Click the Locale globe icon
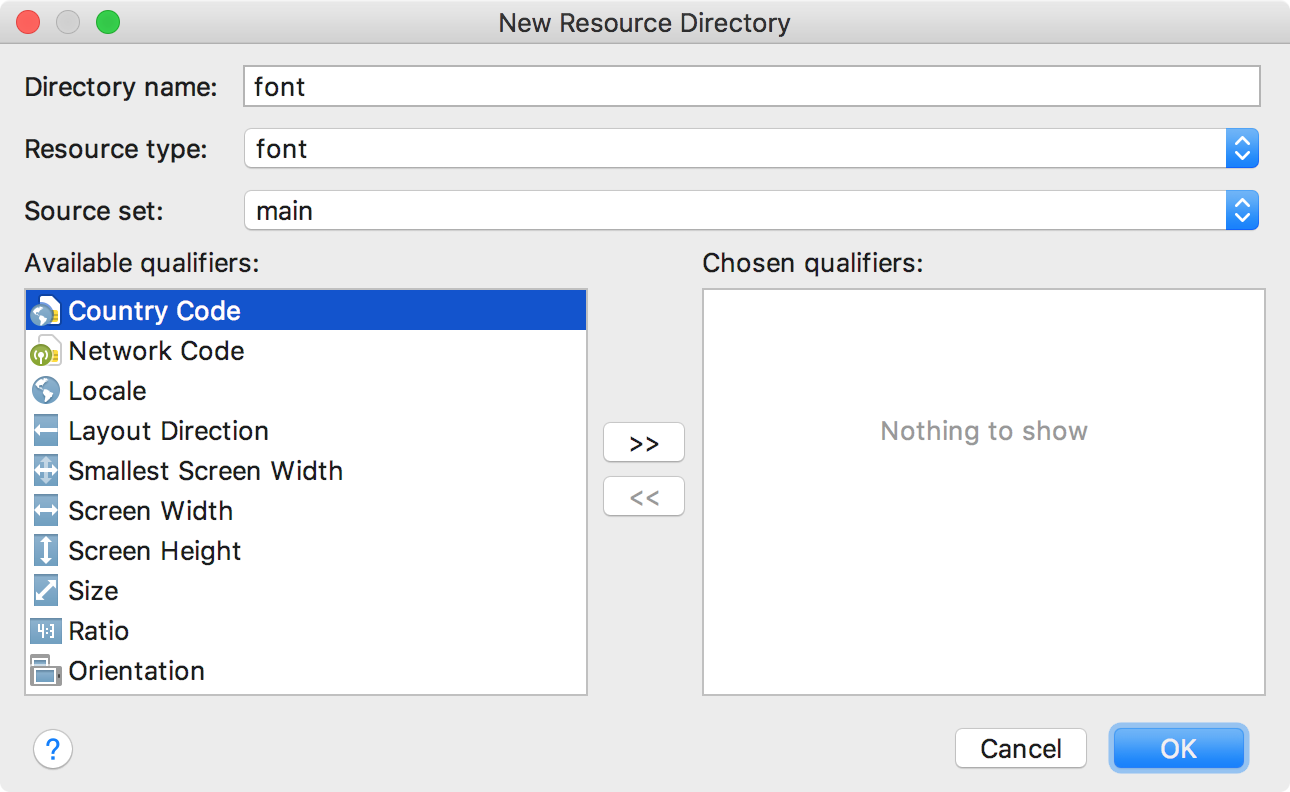 [x=45, y=390]
